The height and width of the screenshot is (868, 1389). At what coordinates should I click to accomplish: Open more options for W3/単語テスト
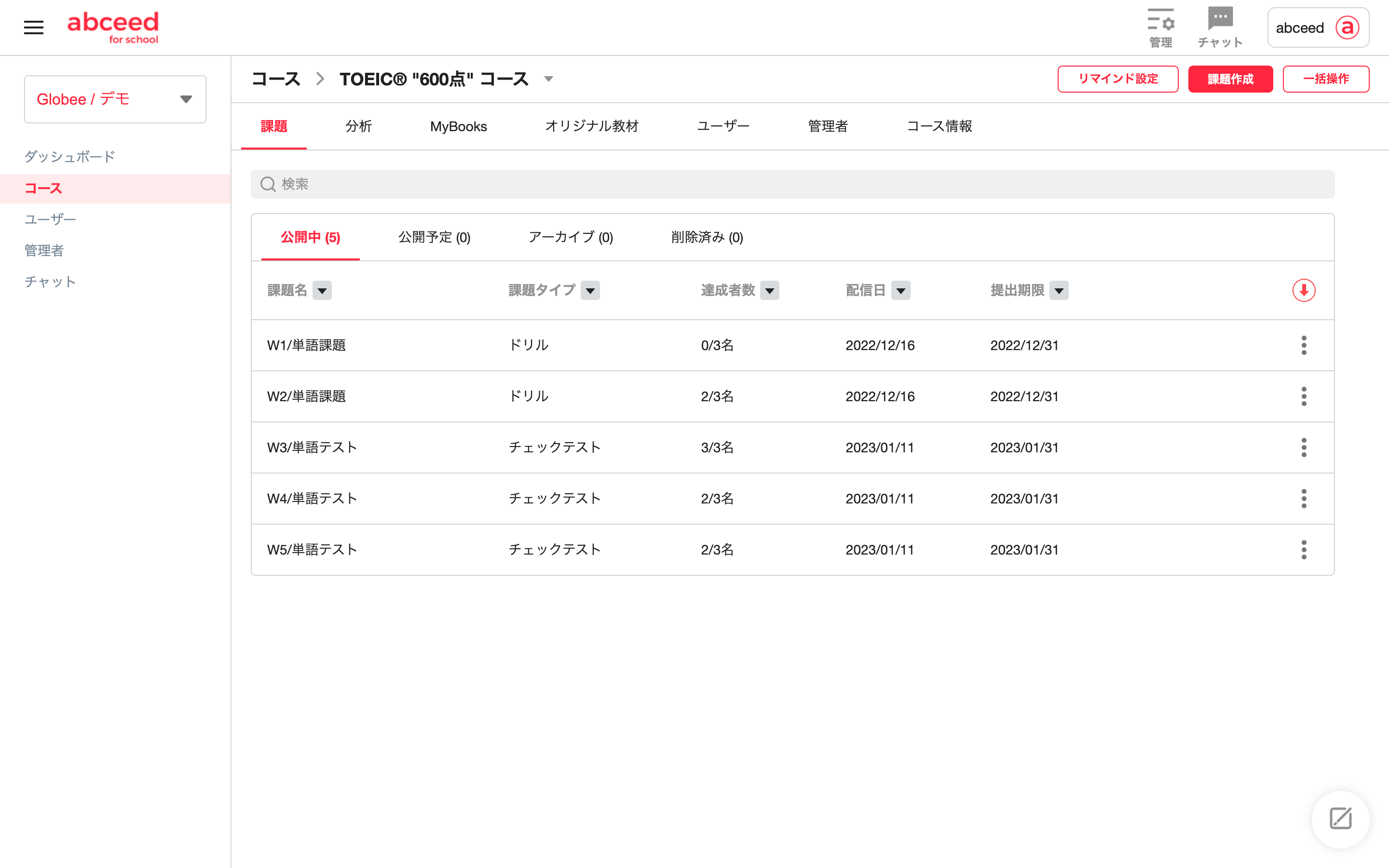click(1304, 447)
